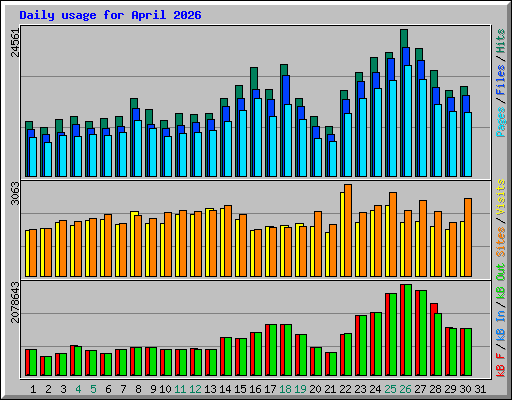Image resolution: width=512 pixels, height=400 pixels.
Task: Select the tallest orange Sites bar, day 22
Action: (x=348, y=230)
